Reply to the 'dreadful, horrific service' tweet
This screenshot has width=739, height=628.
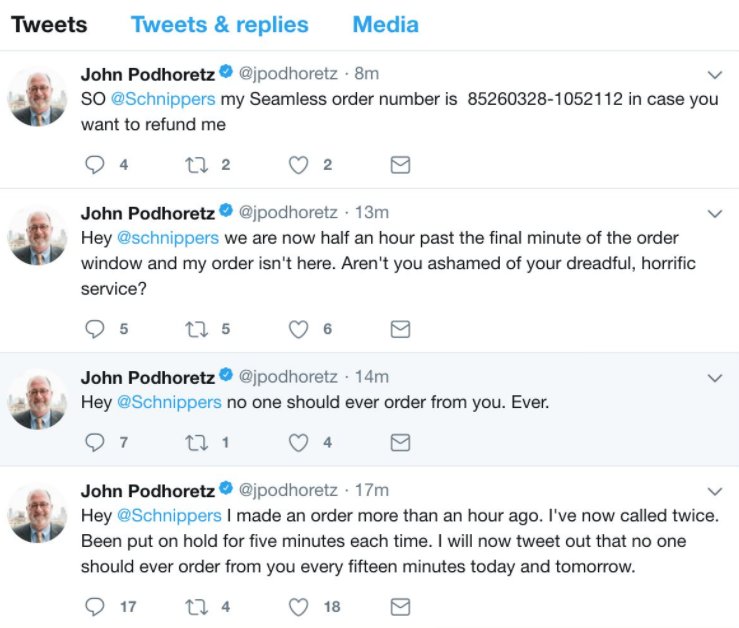[x=96, y=329]
